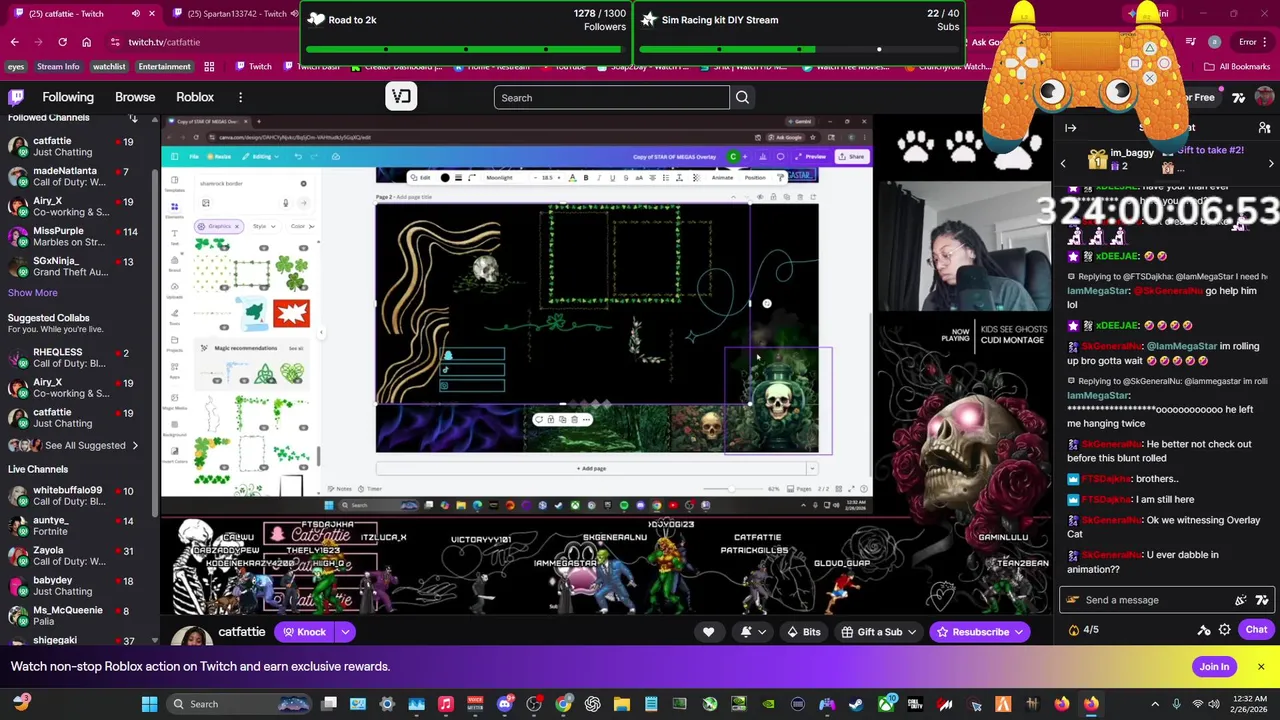The width and height of the screenshot is (1280, 720).
Task: Open the Browse tab
Action: click(x=135, y=97)
